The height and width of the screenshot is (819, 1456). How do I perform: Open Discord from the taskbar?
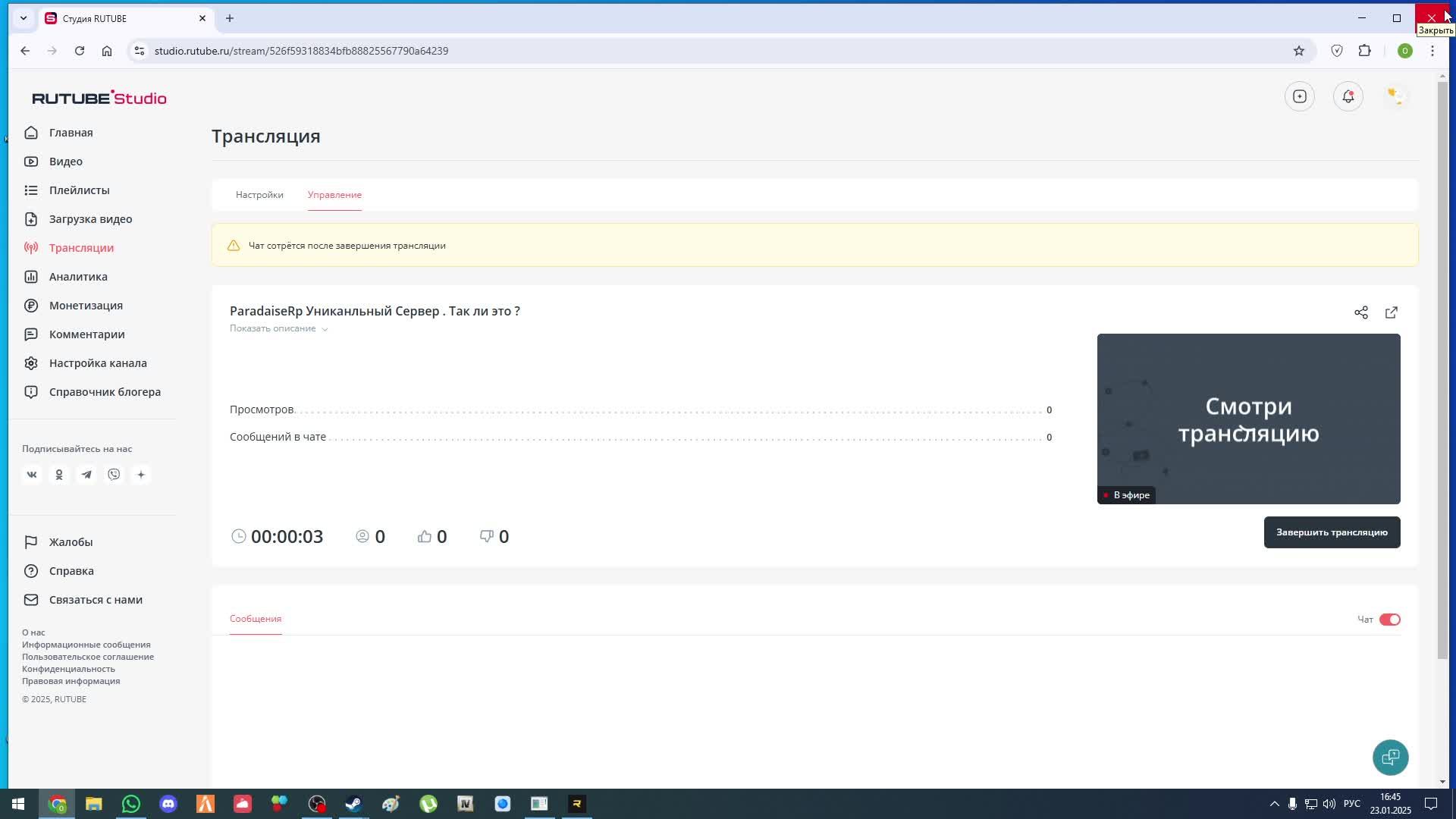168,804
